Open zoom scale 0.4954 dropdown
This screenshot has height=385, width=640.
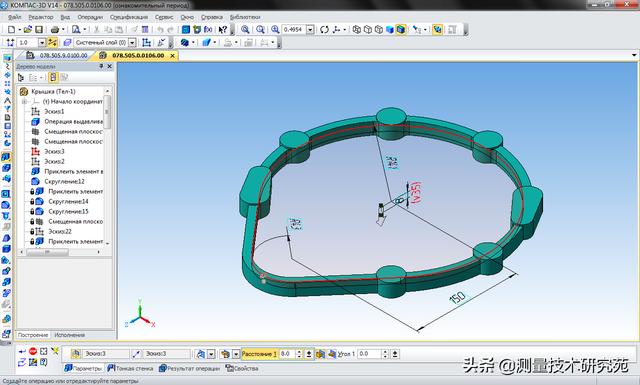click(x=310, y=29)
